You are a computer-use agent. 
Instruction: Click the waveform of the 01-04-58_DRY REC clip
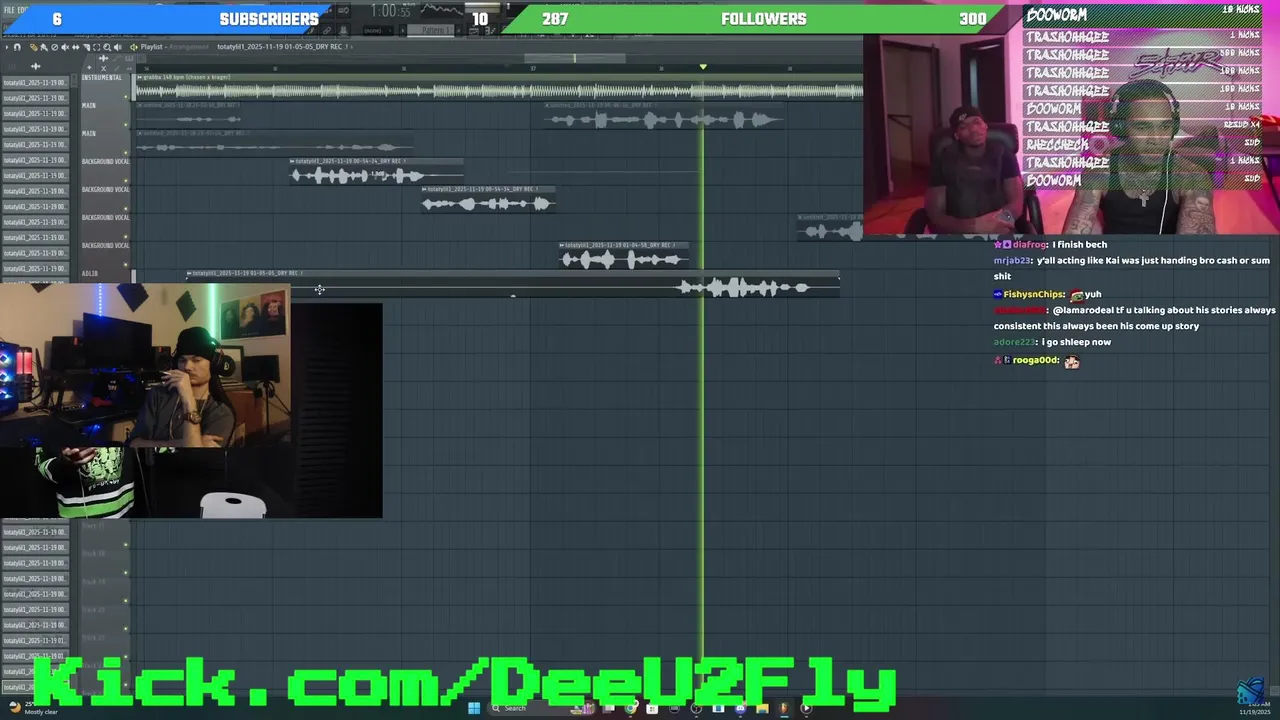pos(623,260)
